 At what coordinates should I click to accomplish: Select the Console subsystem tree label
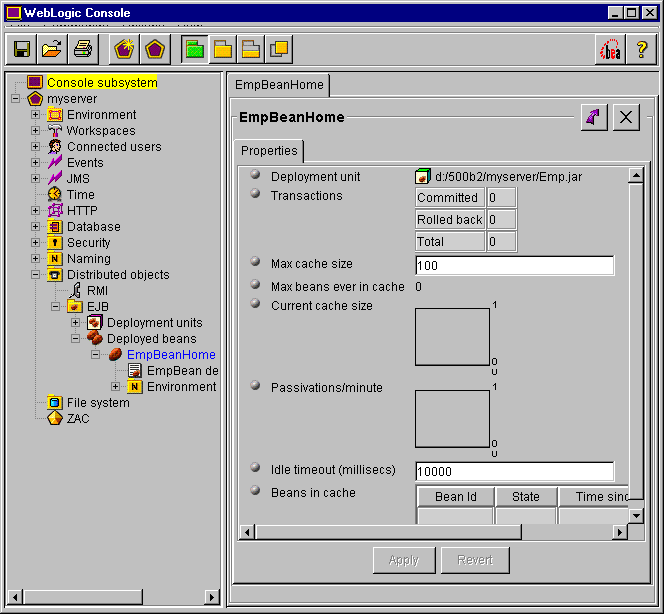click(x=102, y=82)
